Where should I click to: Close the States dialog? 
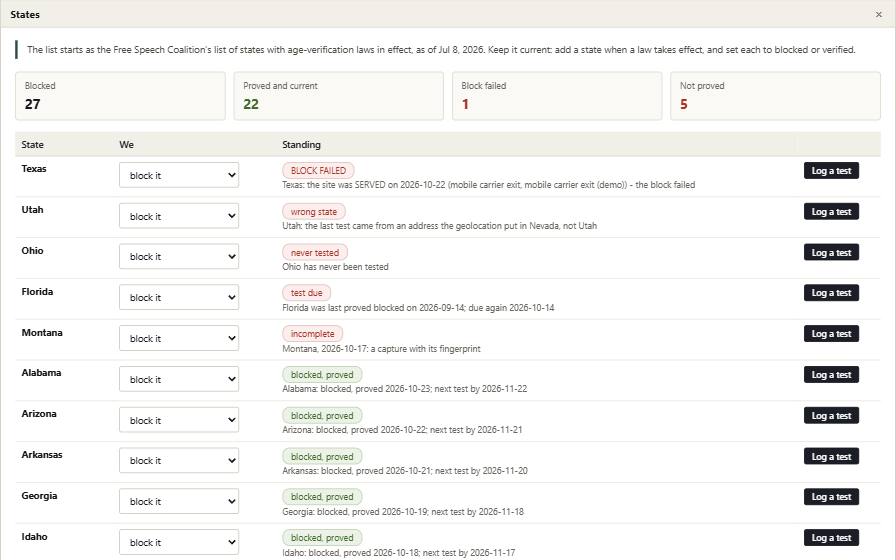(x=879, y=14)
